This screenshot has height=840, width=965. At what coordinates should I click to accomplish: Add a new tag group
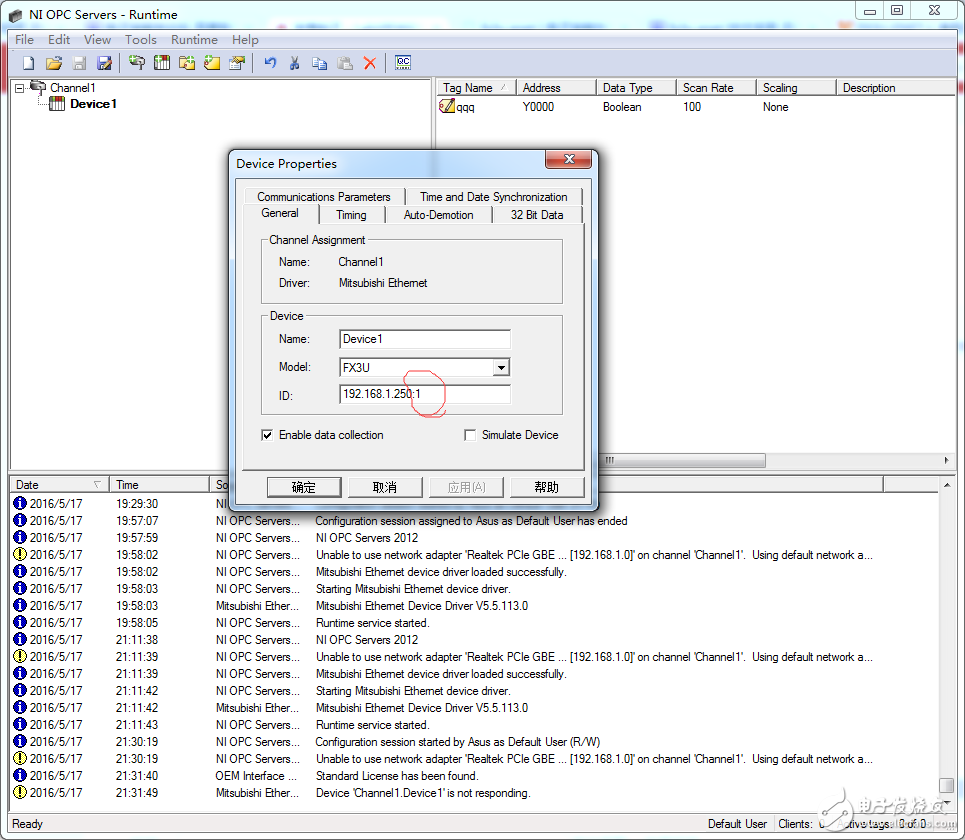(x=187, y=63)
